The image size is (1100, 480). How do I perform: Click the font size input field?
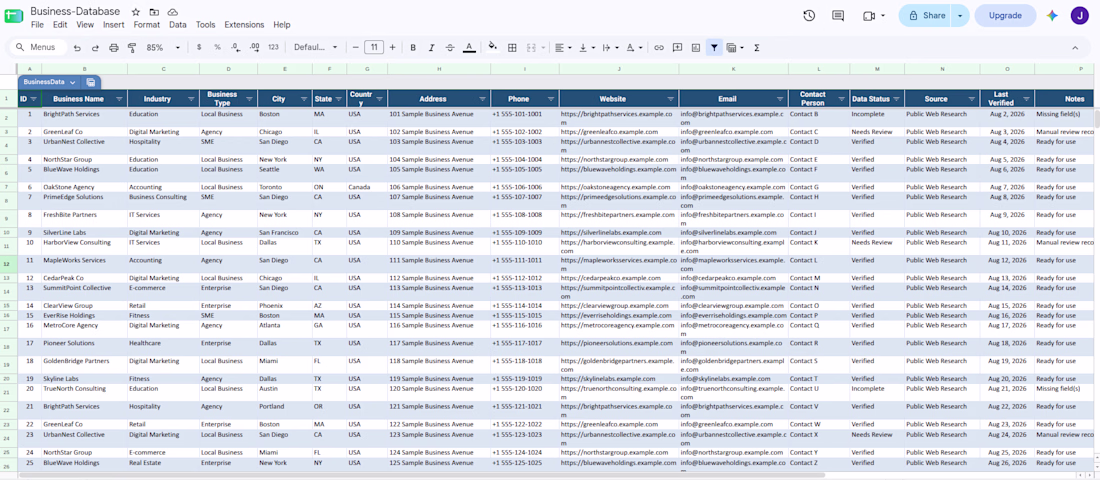click(374, 48)
